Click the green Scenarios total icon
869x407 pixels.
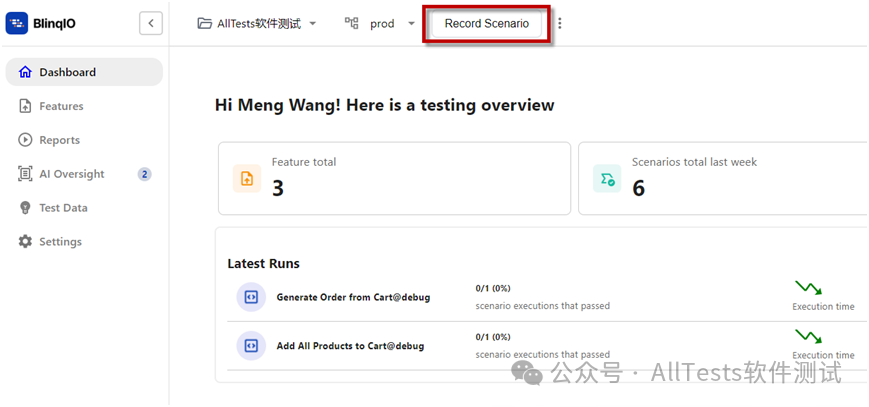click(x=607, y=179)
